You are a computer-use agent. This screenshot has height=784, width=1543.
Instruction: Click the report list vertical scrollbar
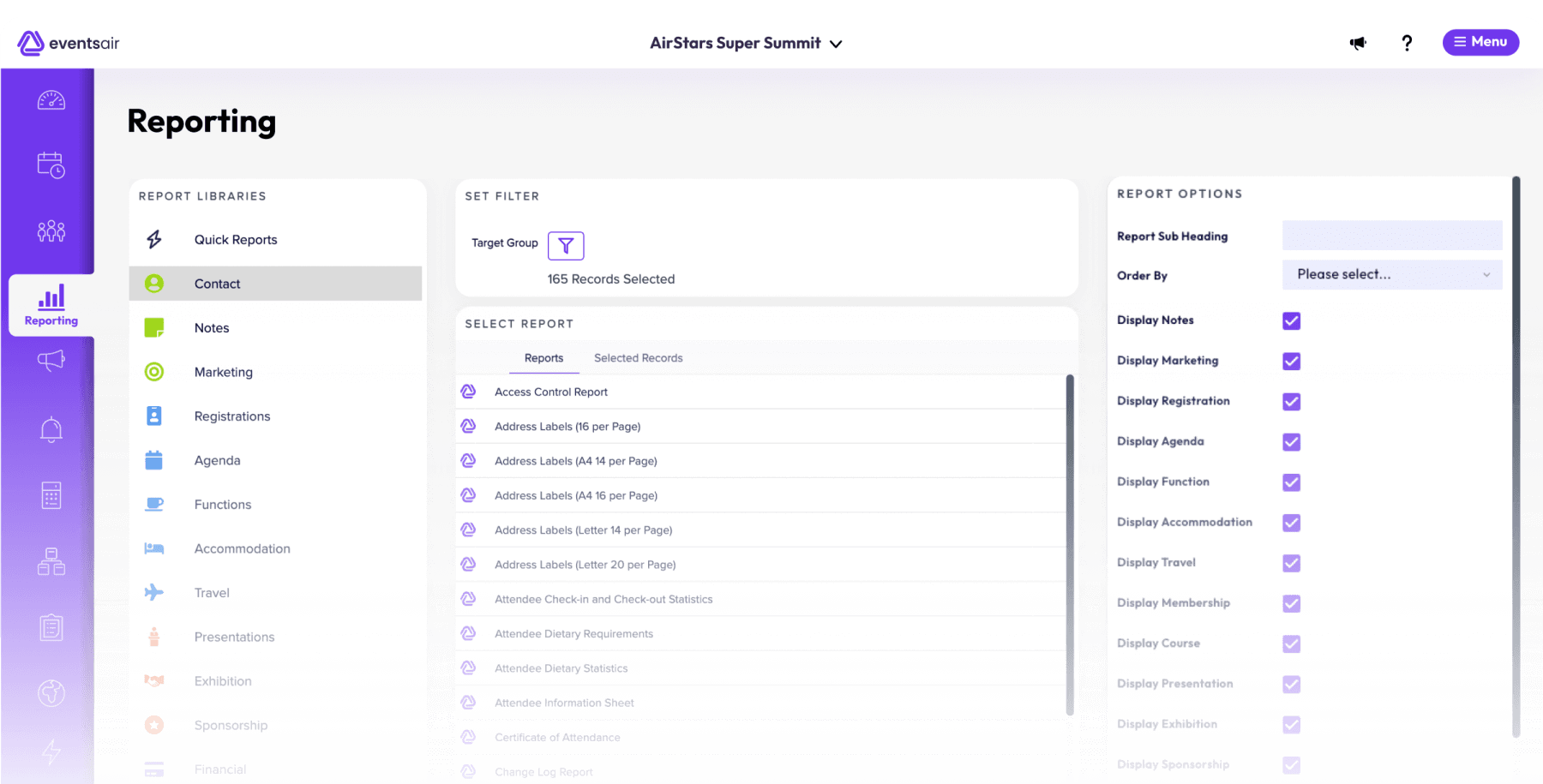pyautogui.click(x=1069, y=544)
